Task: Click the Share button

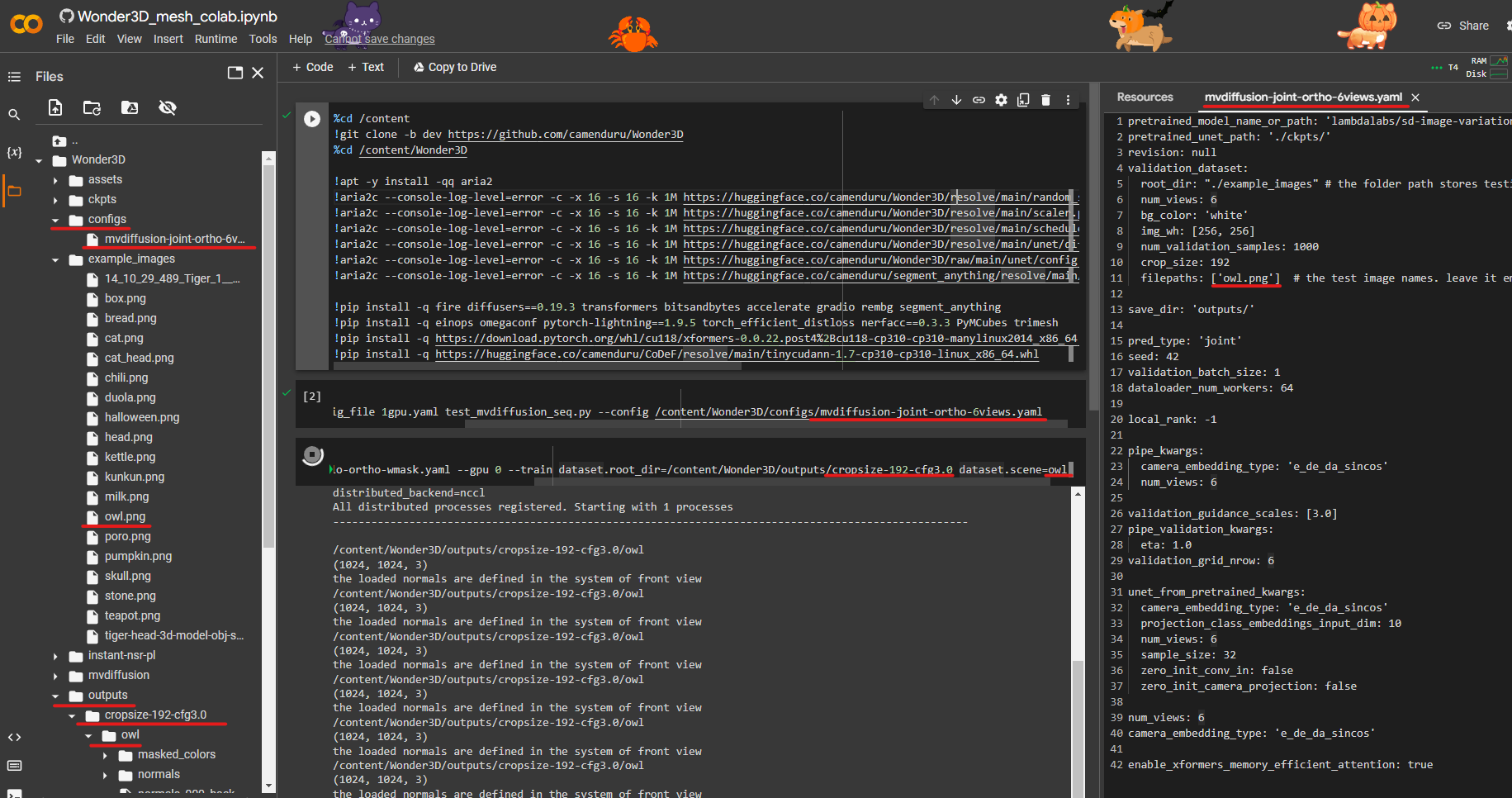Action: [x=1463, y=26]
